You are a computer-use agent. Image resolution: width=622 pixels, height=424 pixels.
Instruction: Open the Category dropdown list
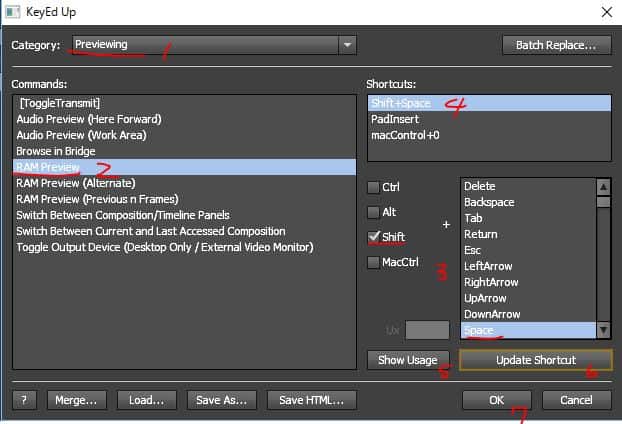[x=346, y=45]
